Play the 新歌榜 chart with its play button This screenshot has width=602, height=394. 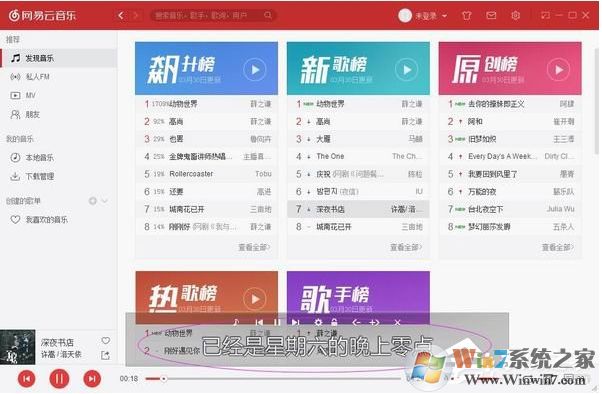[x=406, y=70]
